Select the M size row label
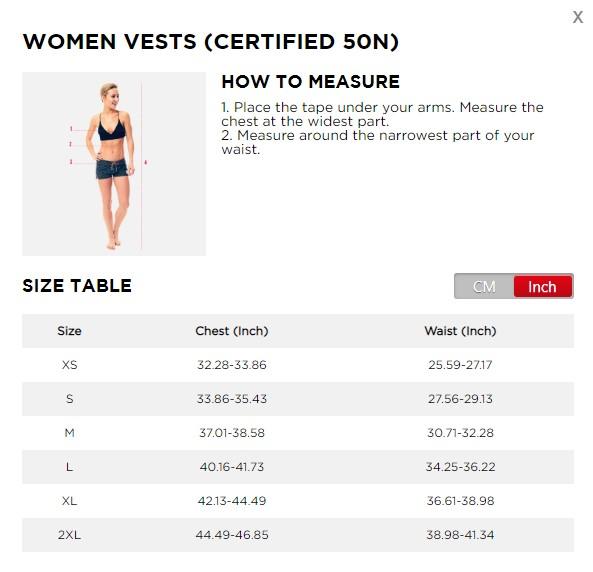This screenshot has height=572, width=593. pyautogui.click(x=70, y=433)
